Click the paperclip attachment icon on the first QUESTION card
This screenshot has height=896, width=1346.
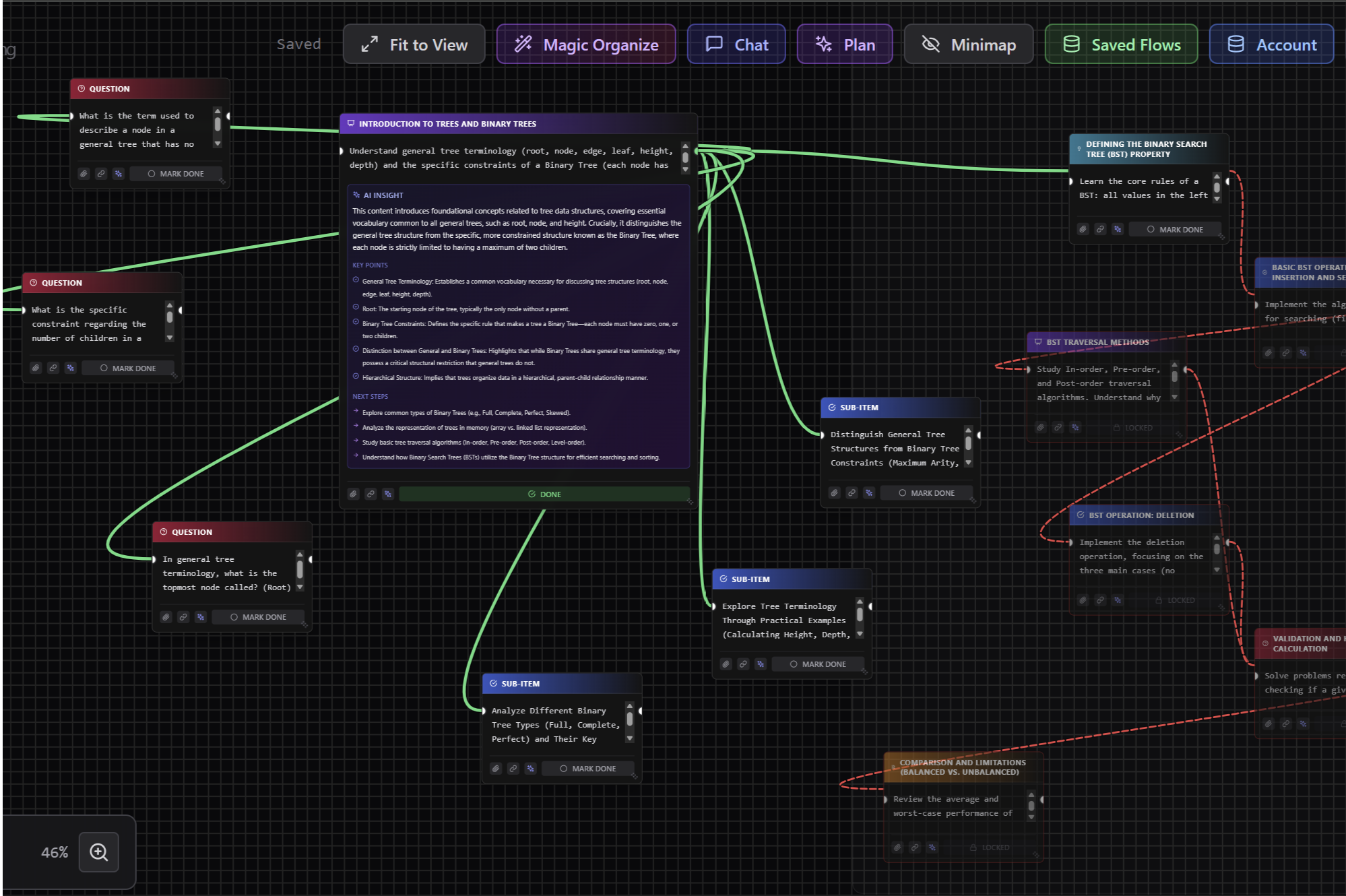tap(84, 174)
